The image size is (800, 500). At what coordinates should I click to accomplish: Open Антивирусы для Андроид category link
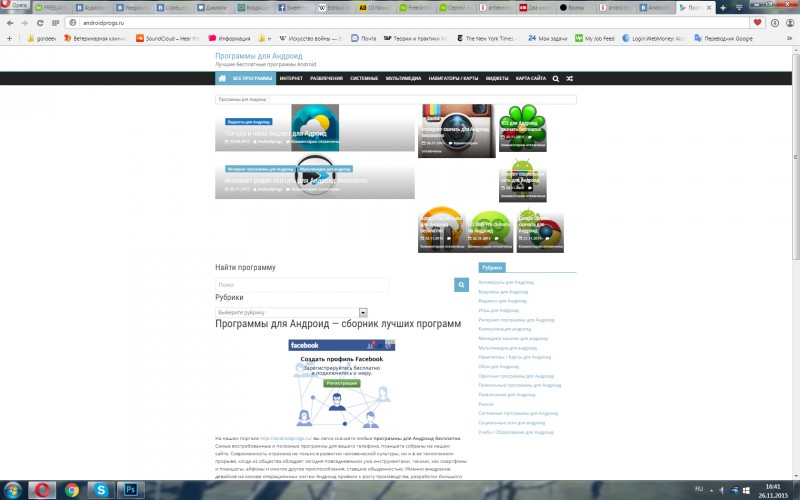[506, 282]
